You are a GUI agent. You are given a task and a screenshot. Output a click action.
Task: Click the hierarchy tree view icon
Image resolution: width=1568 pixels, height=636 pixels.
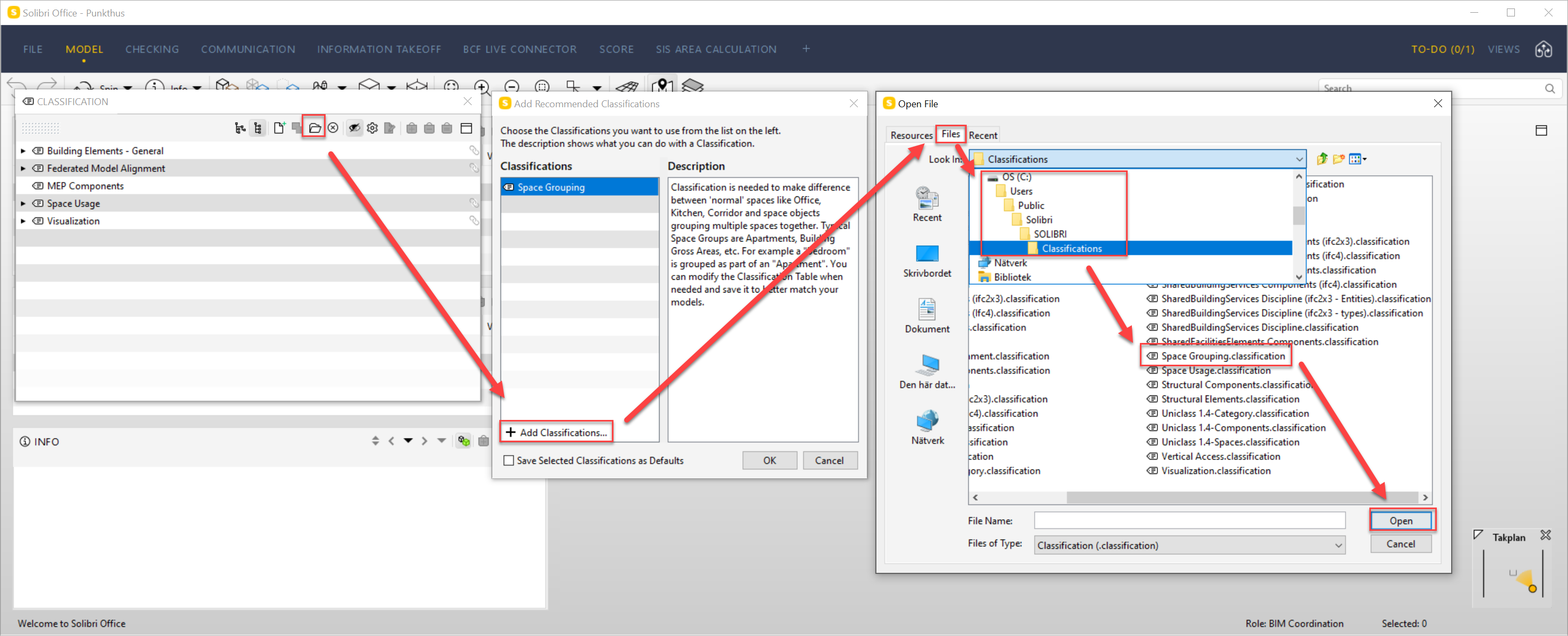tap(240, 128)
